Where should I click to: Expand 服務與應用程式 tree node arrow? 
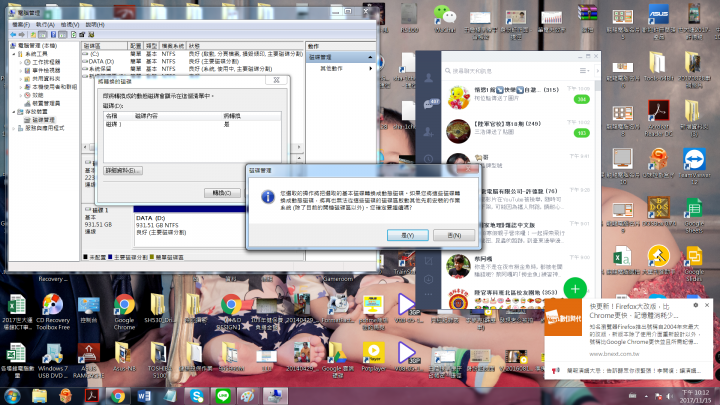coord(14,128)
